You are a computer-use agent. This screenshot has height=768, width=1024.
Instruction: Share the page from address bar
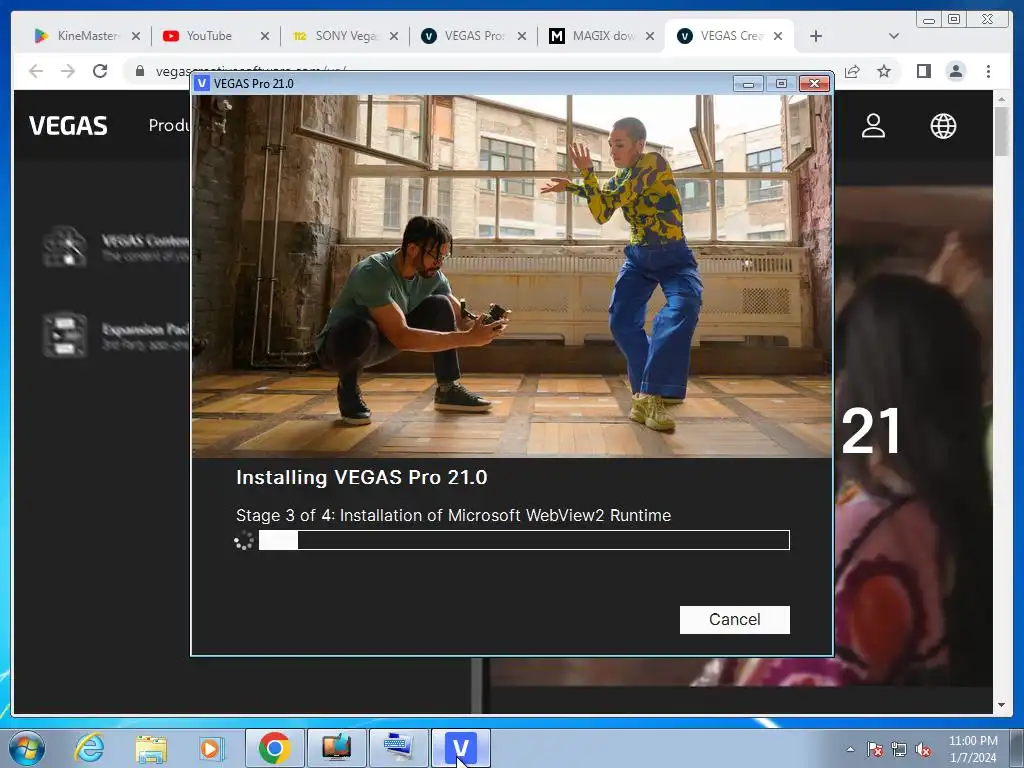[x=852, y=71]
